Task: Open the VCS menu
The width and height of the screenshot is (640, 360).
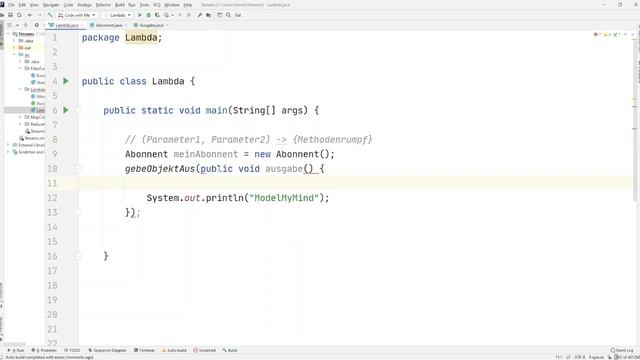Action: (x=157, y=5)
